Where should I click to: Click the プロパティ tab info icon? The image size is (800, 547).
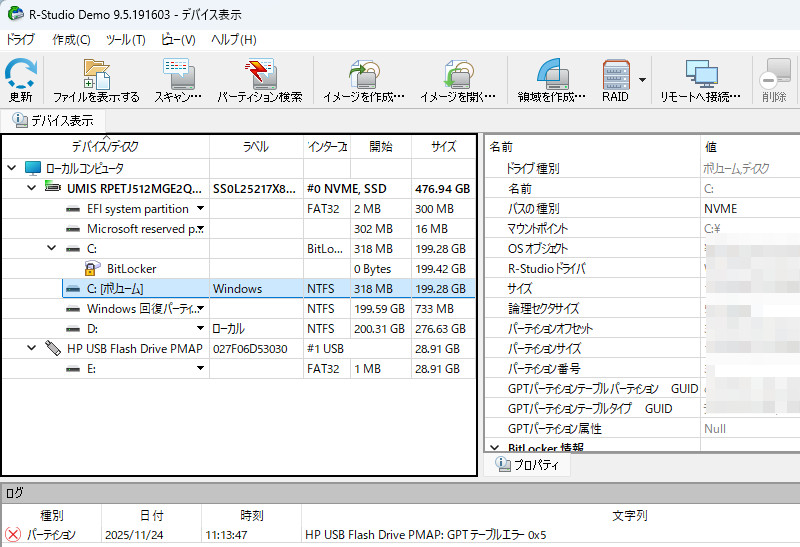(x=503, y=464)
